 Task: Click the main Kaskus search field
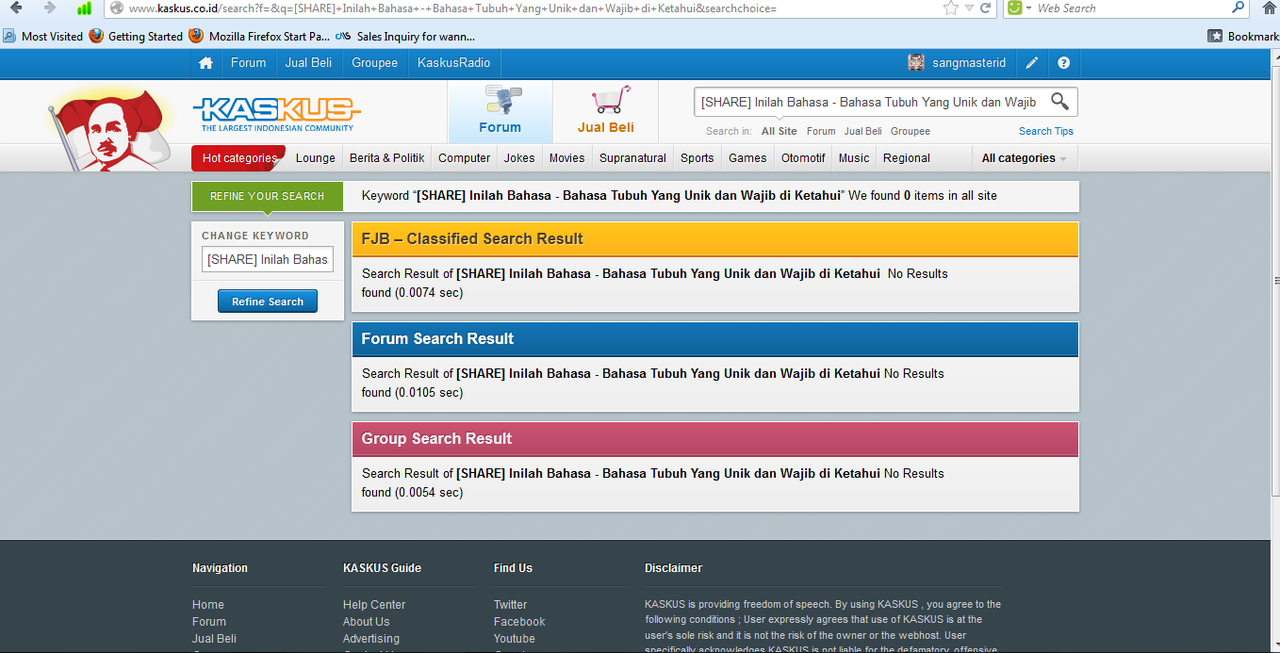pyautogui.click(x=869, y=102)
